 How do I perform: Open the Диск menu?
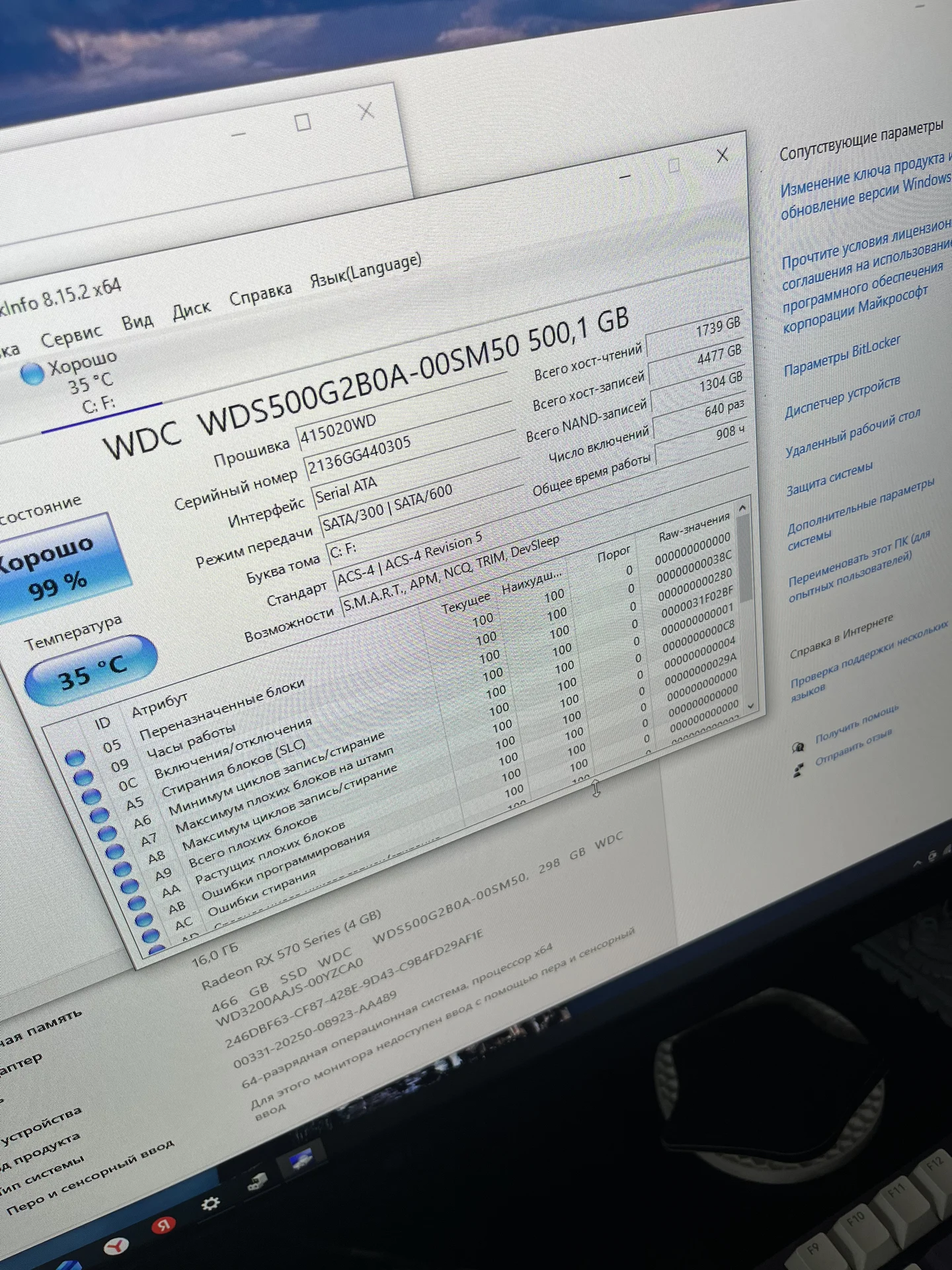[x=191, y=309]
